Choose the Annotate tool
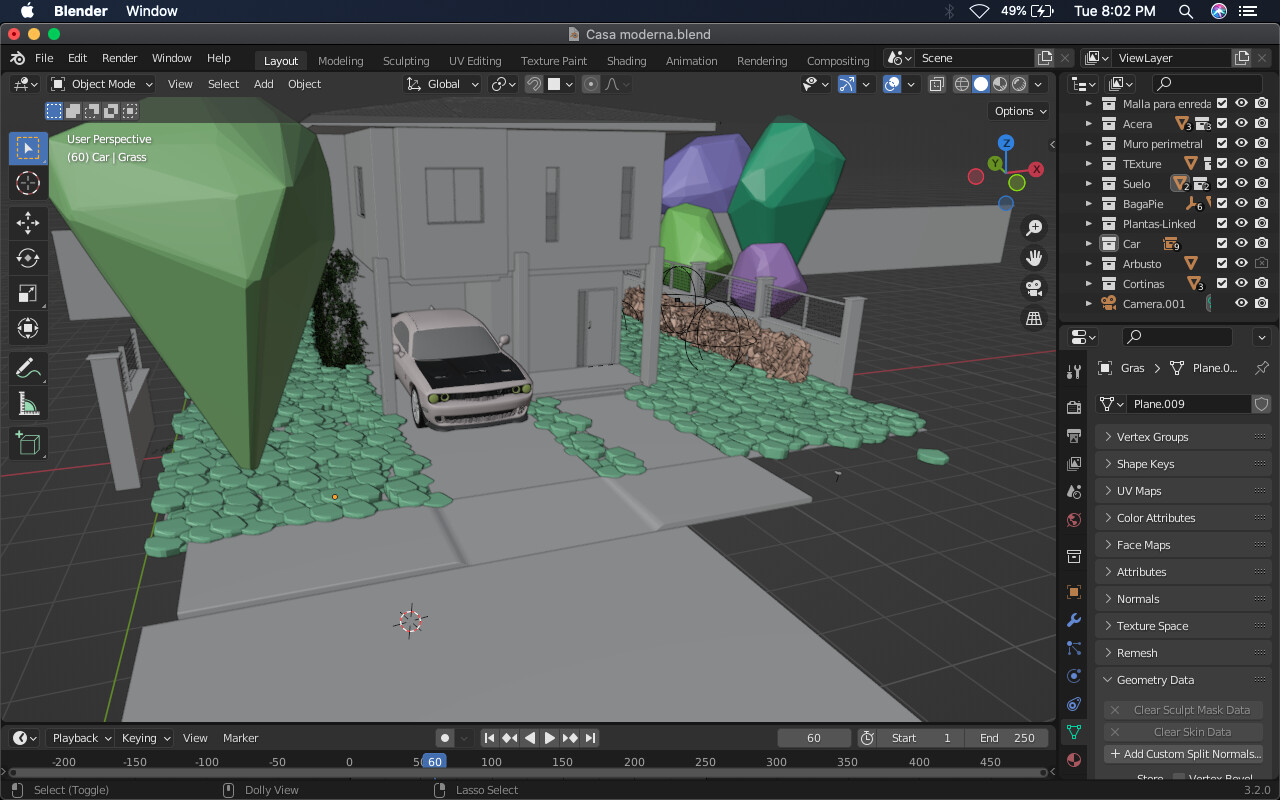This screenshot has height=800, width=1280. point(28,368)
